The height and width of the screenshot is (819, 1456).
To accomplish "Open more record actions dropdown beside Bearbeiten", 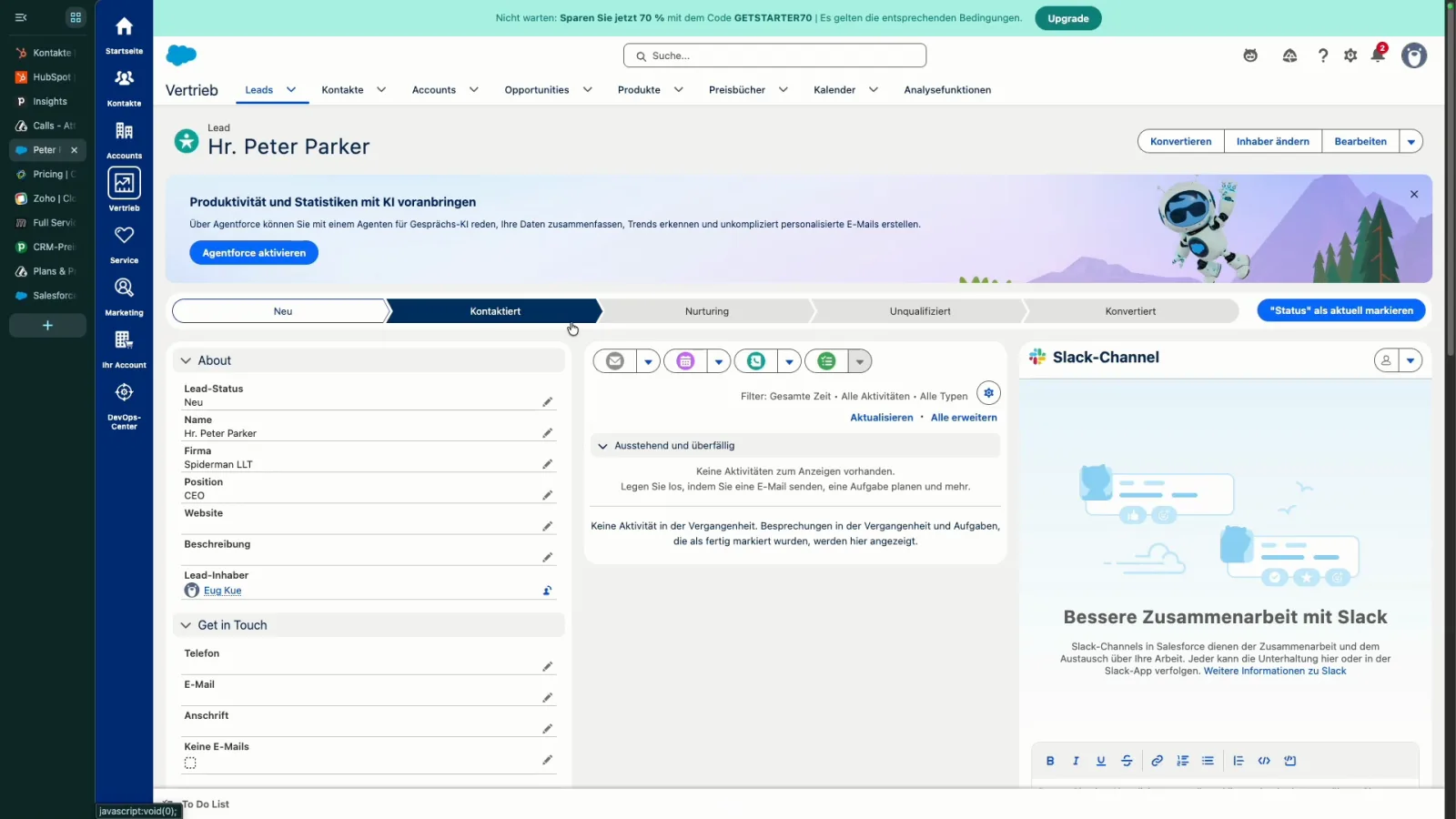I will coord(1411,141).
